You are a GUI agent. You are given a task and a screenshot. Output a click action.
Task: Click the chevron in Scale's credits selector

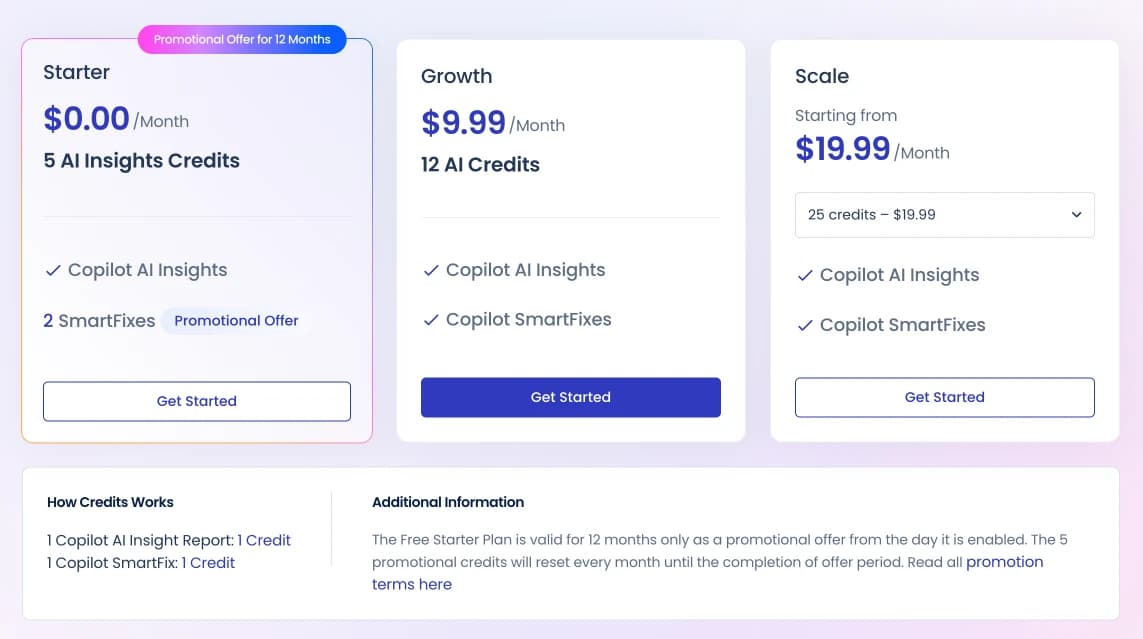pos(1076,214)
